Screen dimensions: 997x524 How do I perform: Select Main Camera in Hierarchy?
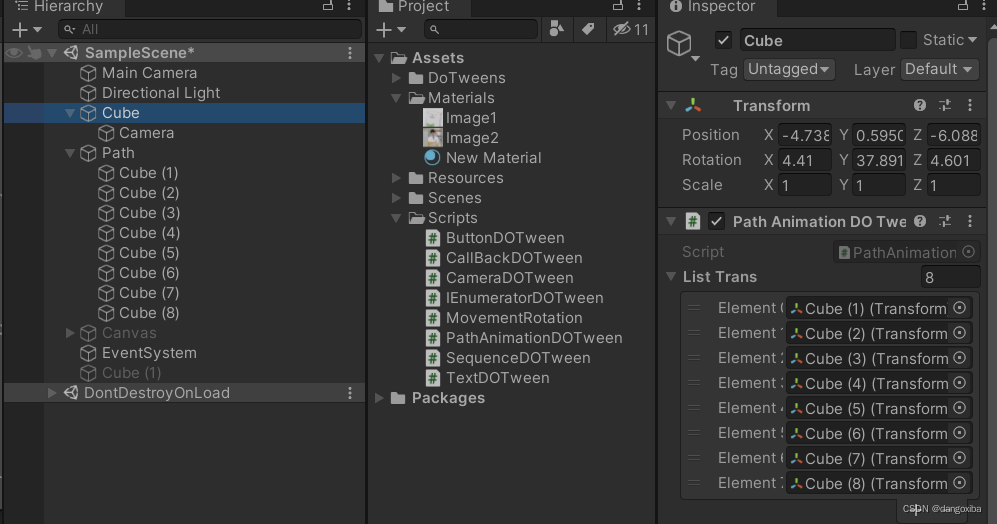149,73
